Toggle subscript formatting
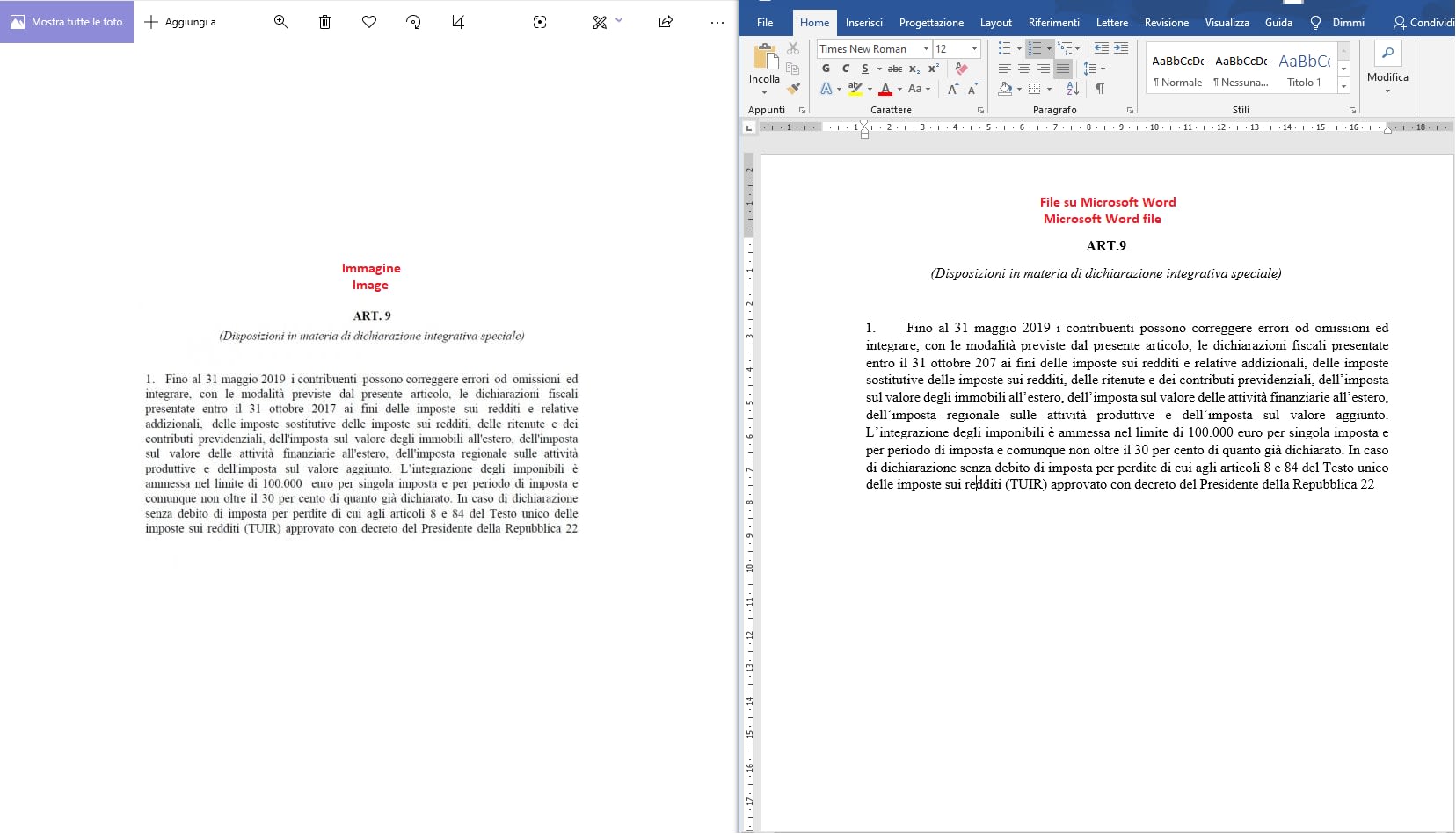 (914, 69)
